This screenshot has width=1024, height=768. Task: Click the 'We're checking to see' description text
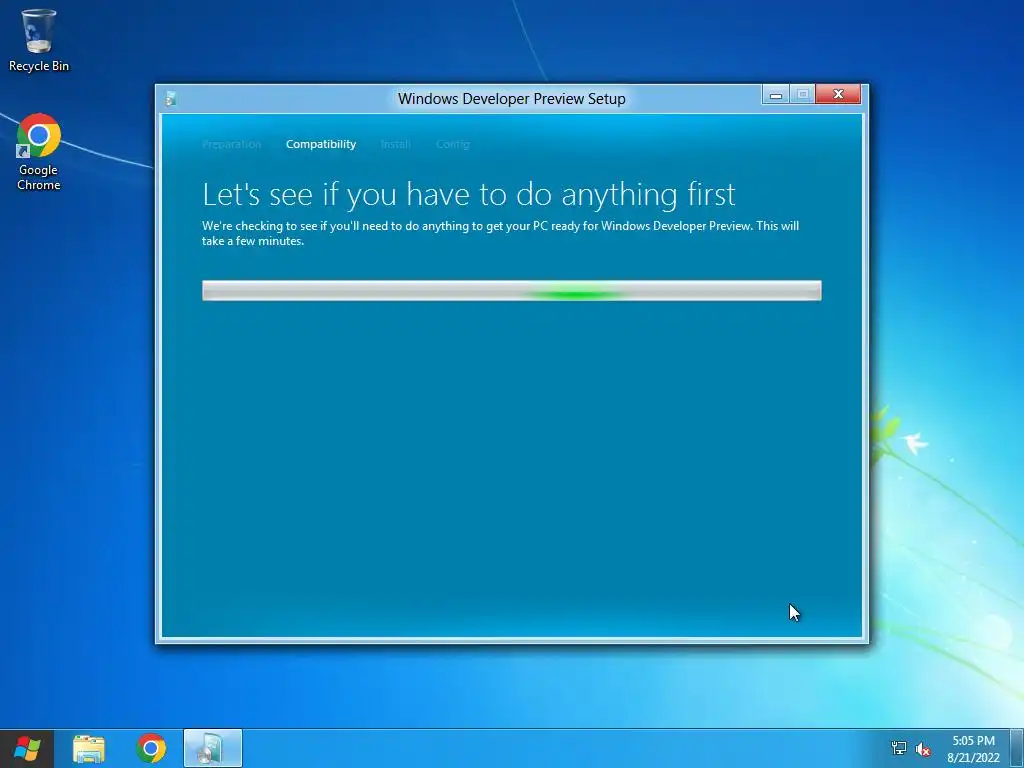[x=500, y=233]
